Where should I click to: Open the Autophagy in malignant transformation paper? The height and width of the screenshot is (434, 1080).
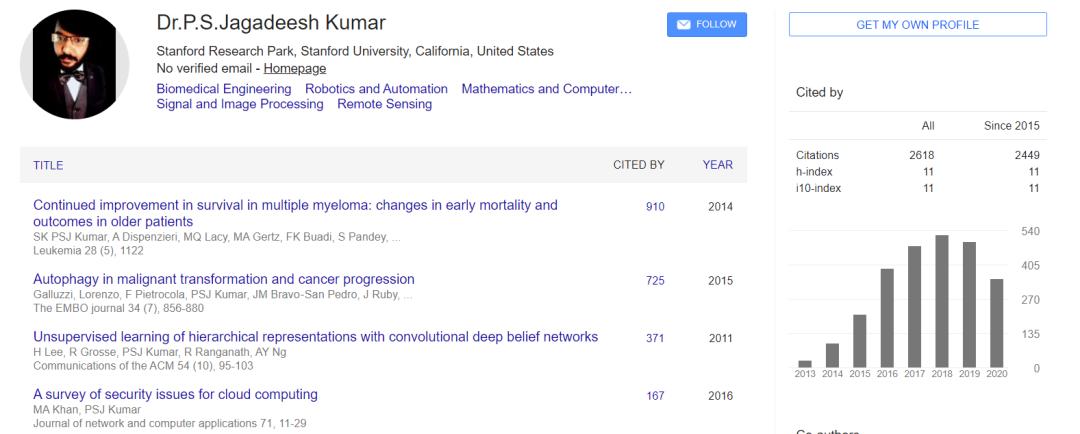point(224,279)
